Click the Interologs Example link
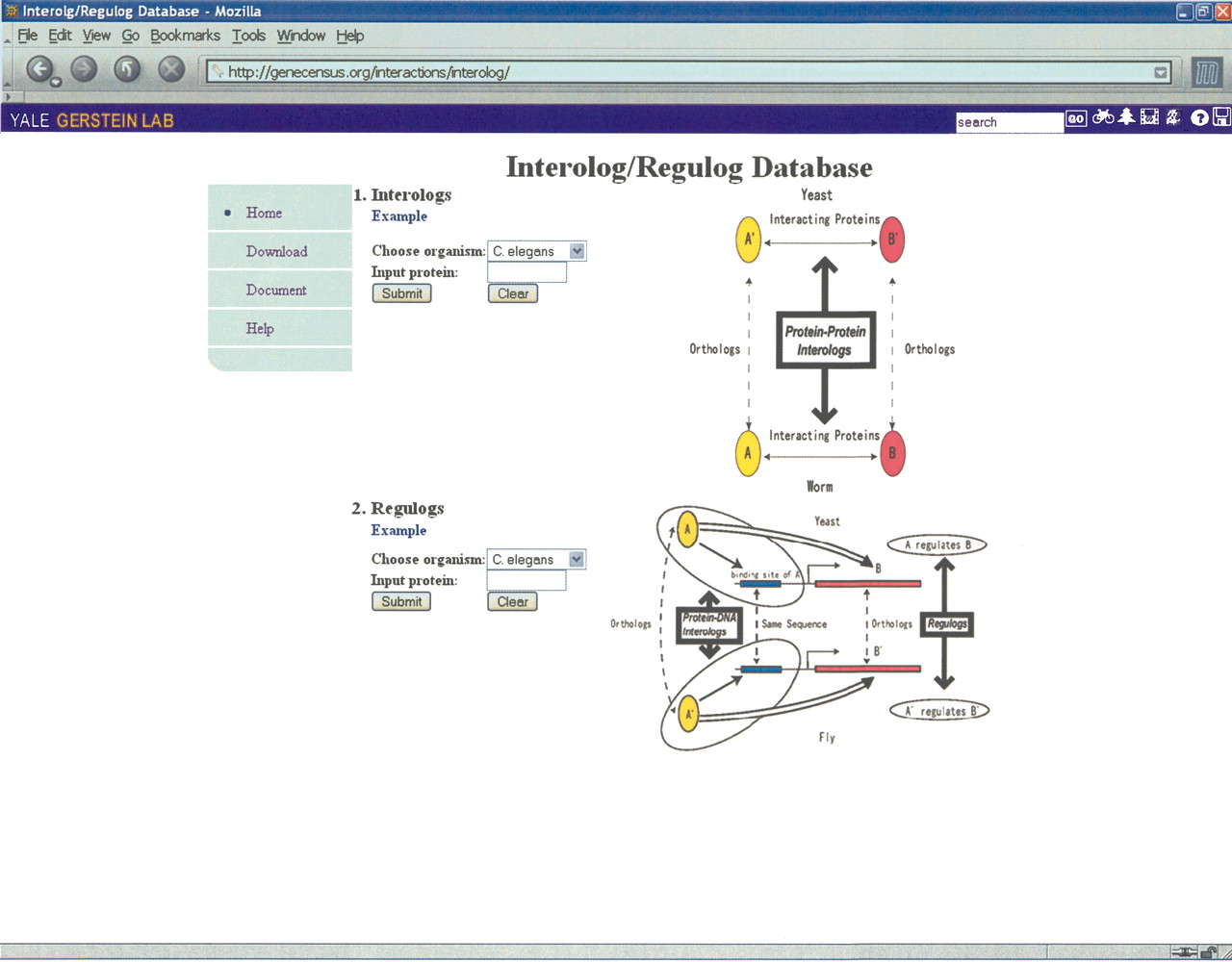This screenshot has height=962, width=1232. click(399, 216)
